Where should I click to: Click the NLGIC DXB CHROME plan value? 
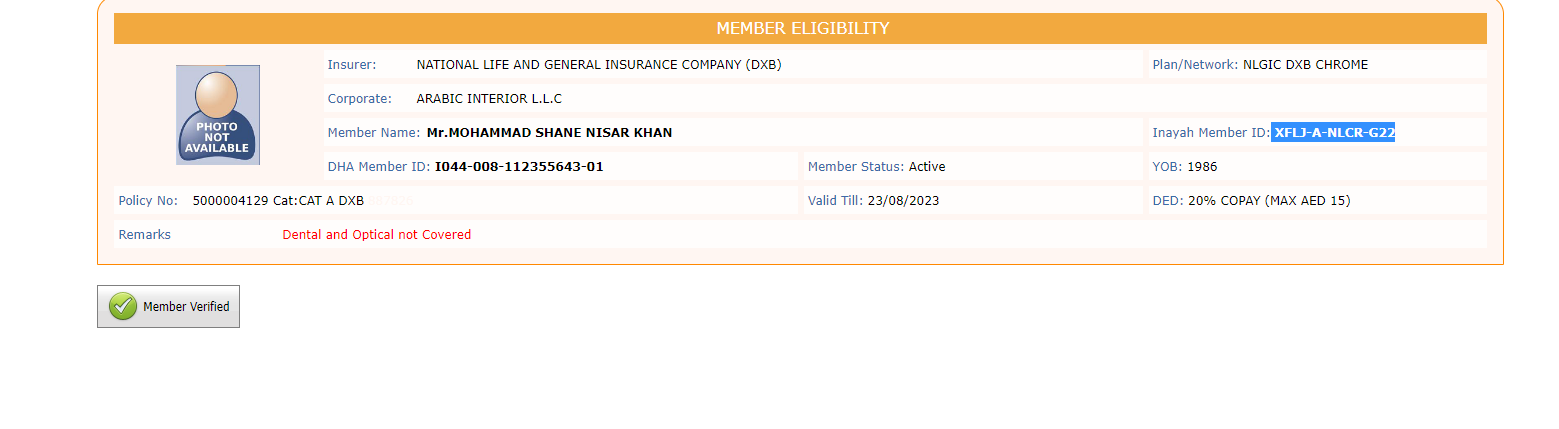(x=1305, y=65)
